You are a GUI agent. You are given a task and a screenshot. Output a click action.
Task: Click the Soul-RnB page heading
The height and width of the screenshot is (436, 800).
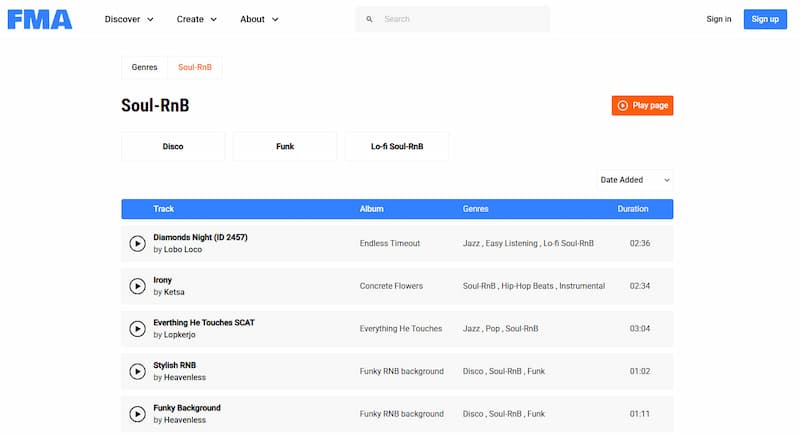[155, 106]
